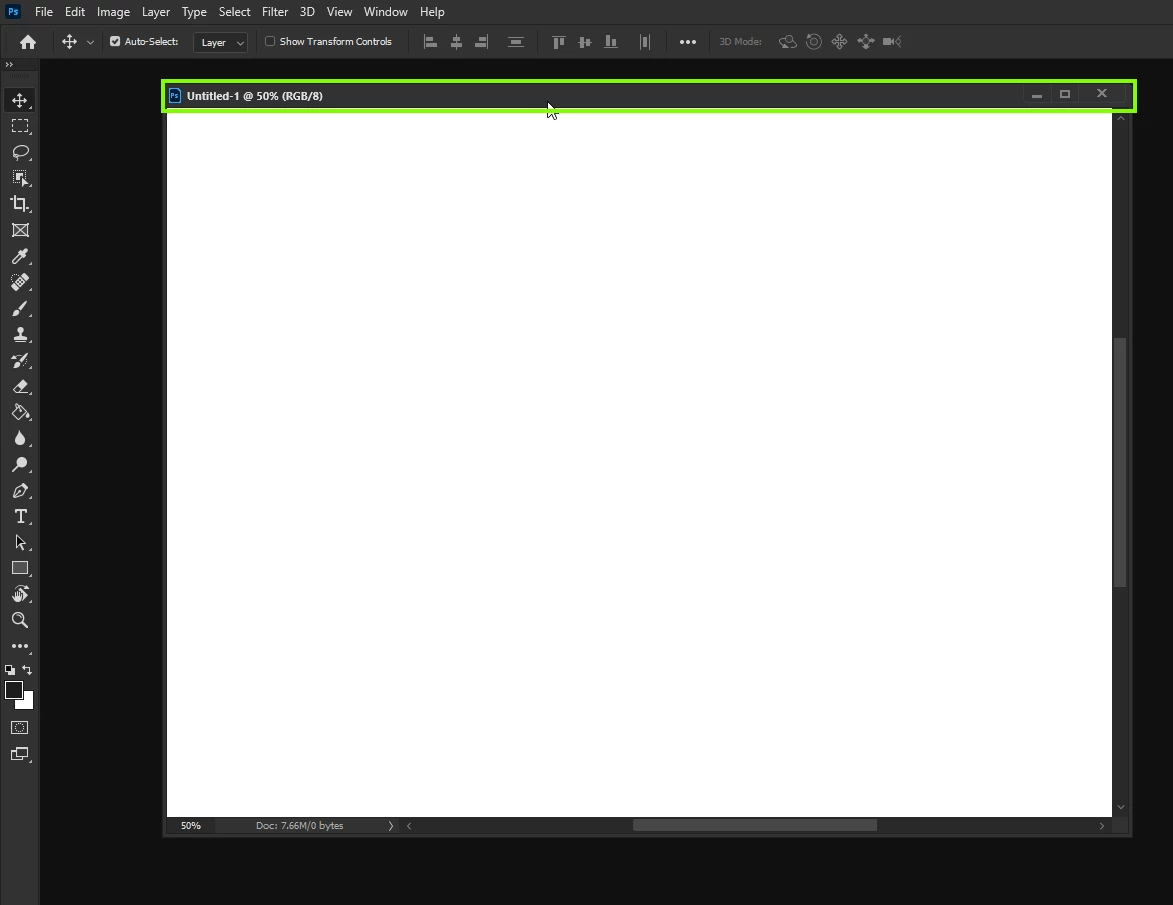Open the Filter menu

point(275,12)
